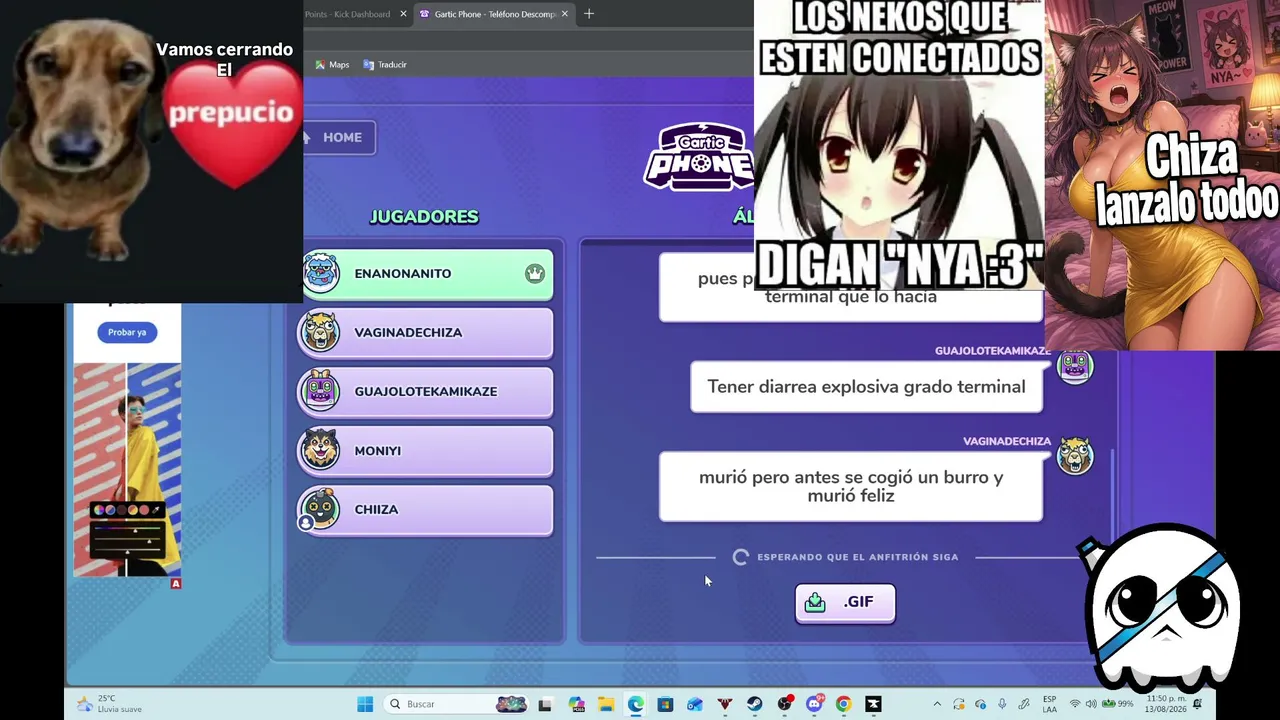Open Wi-Fi network settings
Screen dimensions: 1280x720
pyautogui.click(x=1075, y=704)
